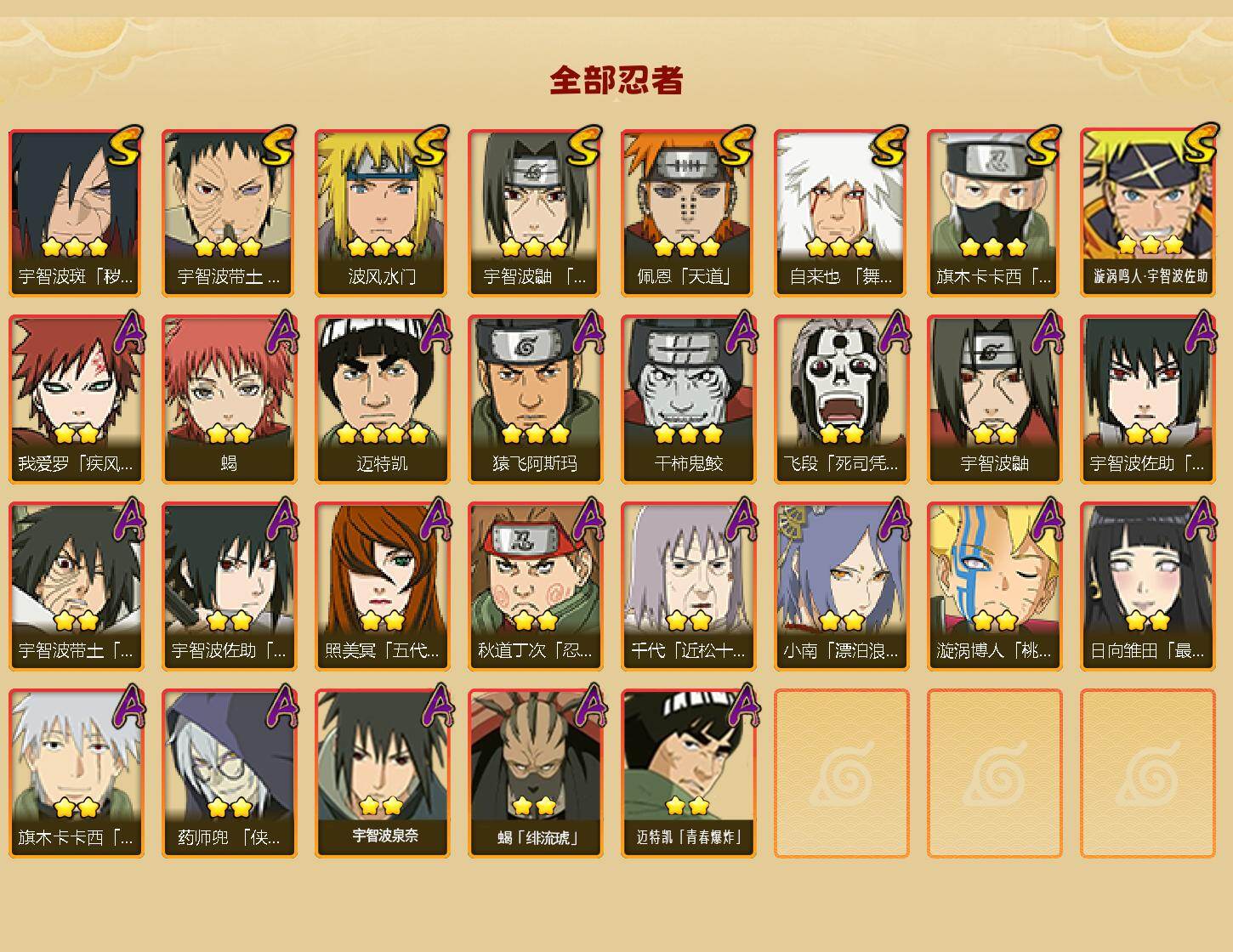Click the 全部忍者 header title
Viewport: 1233px width, 952px height.
[616, 81]
